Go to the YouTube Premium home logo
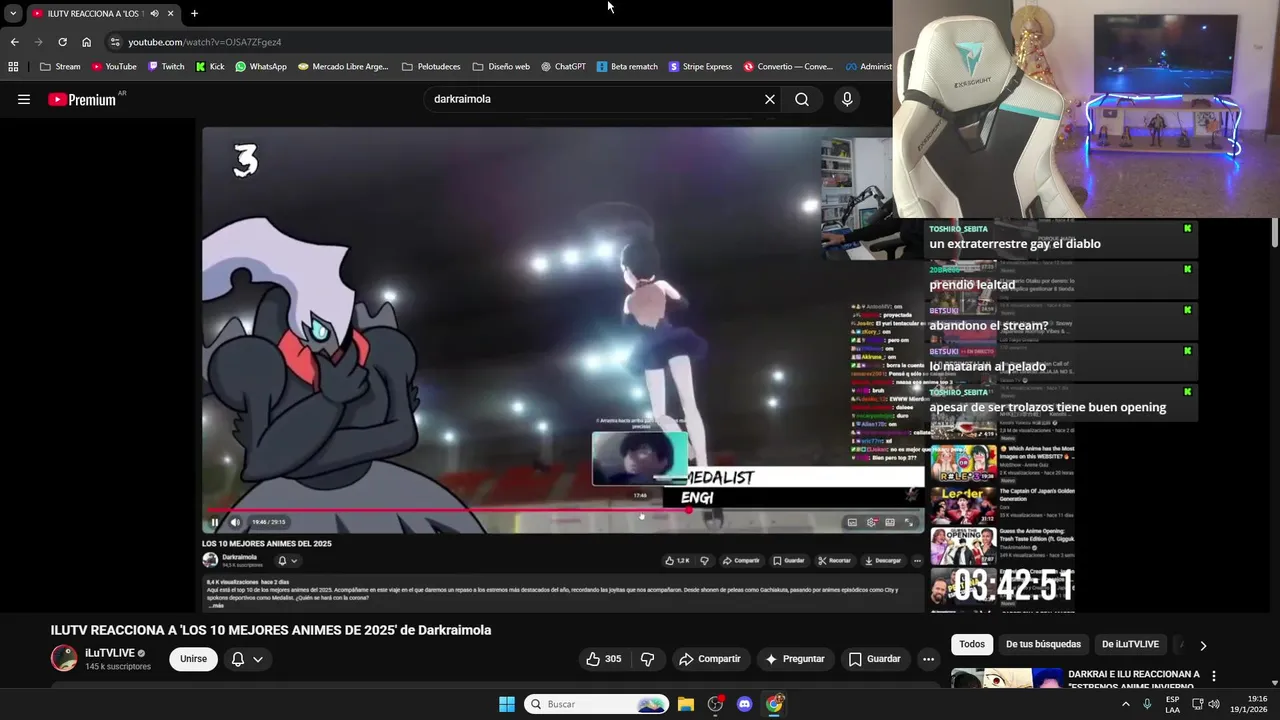Screen dimensions: 1280x720 pos(84,99)
